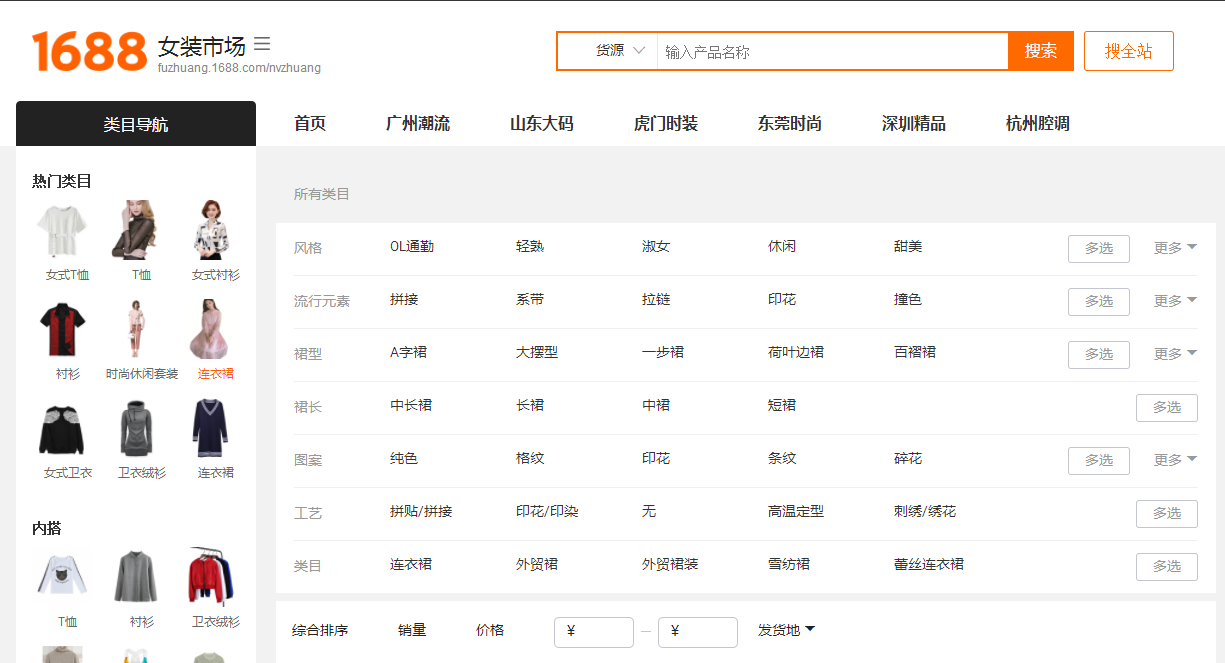Sort results by 销量
The image size is (1225, 663).
(x=412, y=630)
